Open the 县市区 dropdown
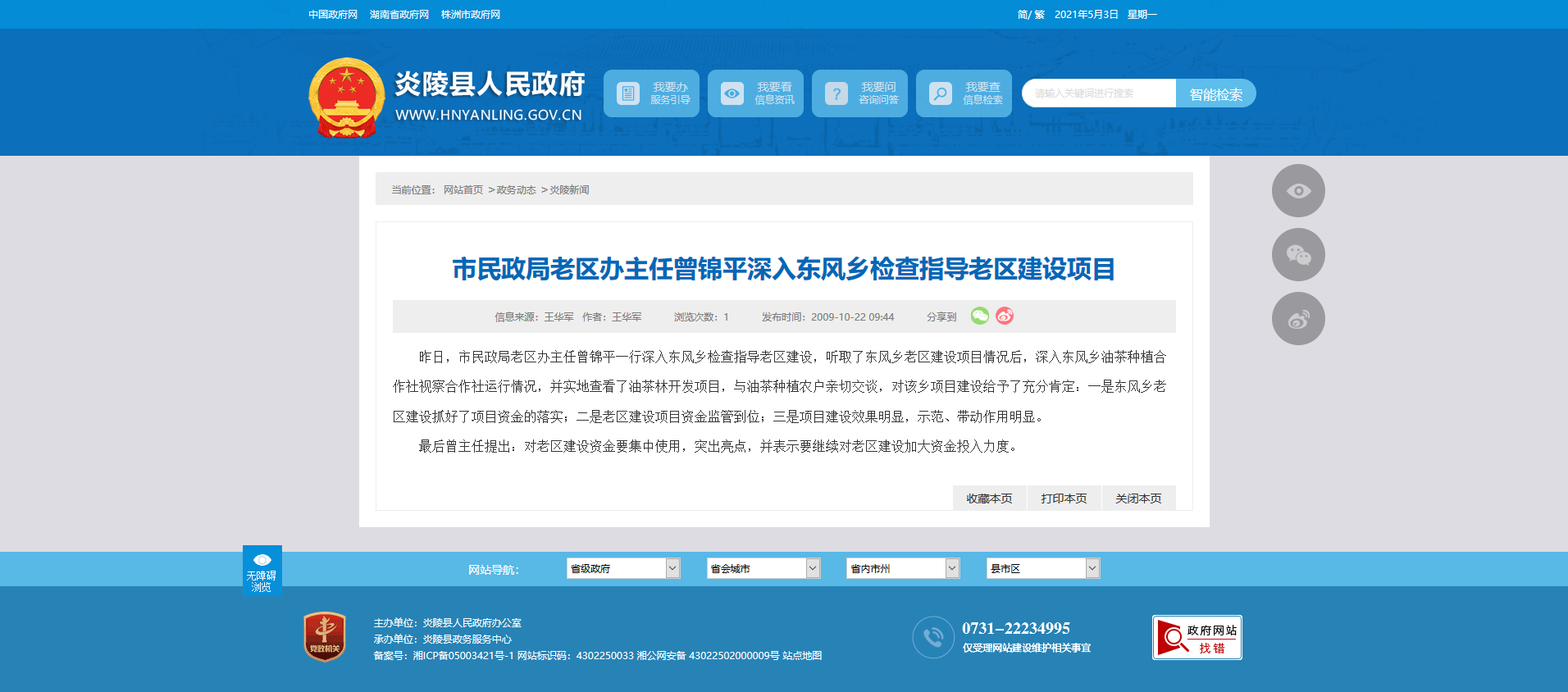Image resolution: width=1568 pixels, height=692 pixels. (x=1042, y=568)
